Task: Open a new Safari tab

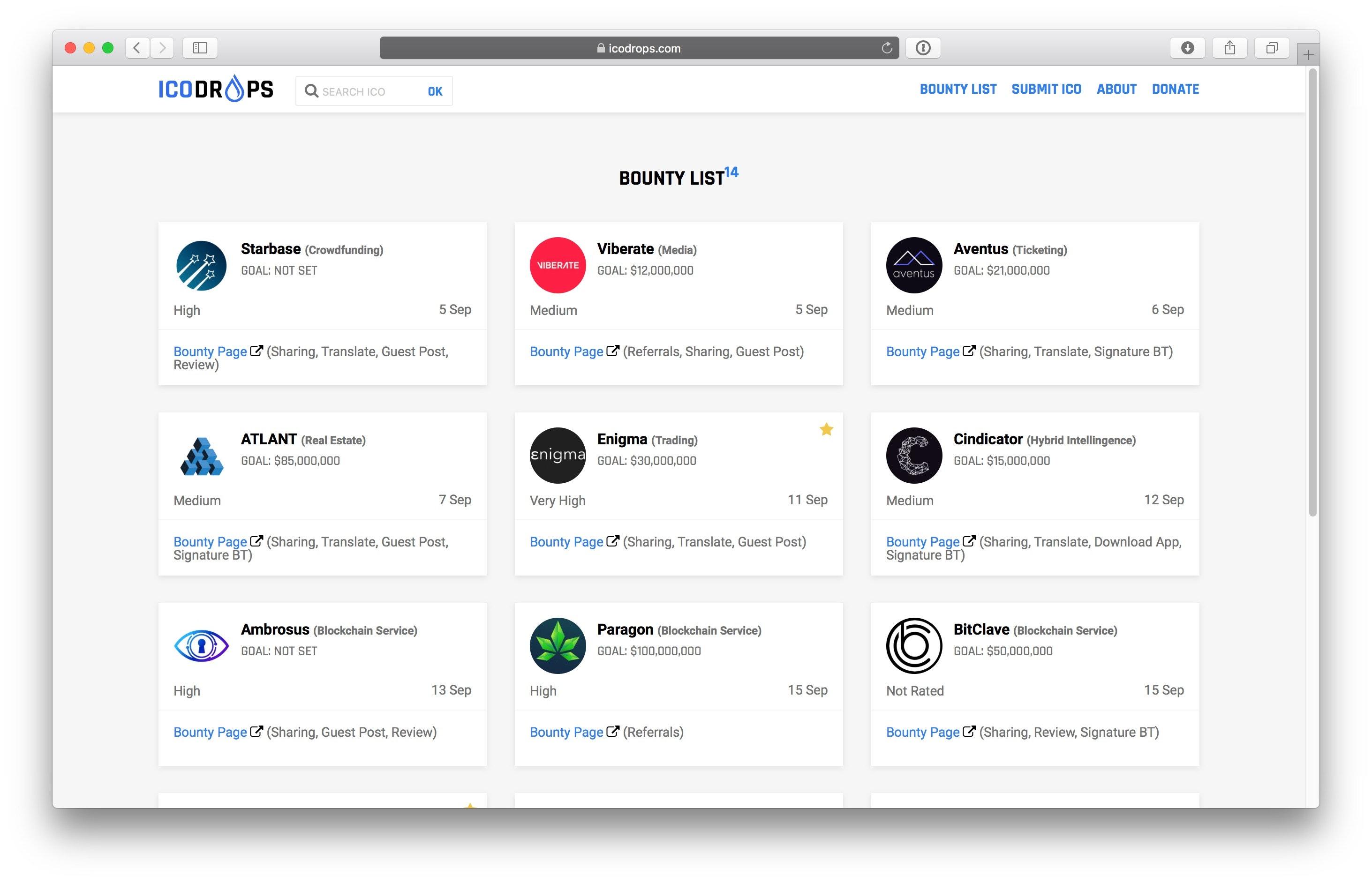Action: click(x=1308, y=55)
